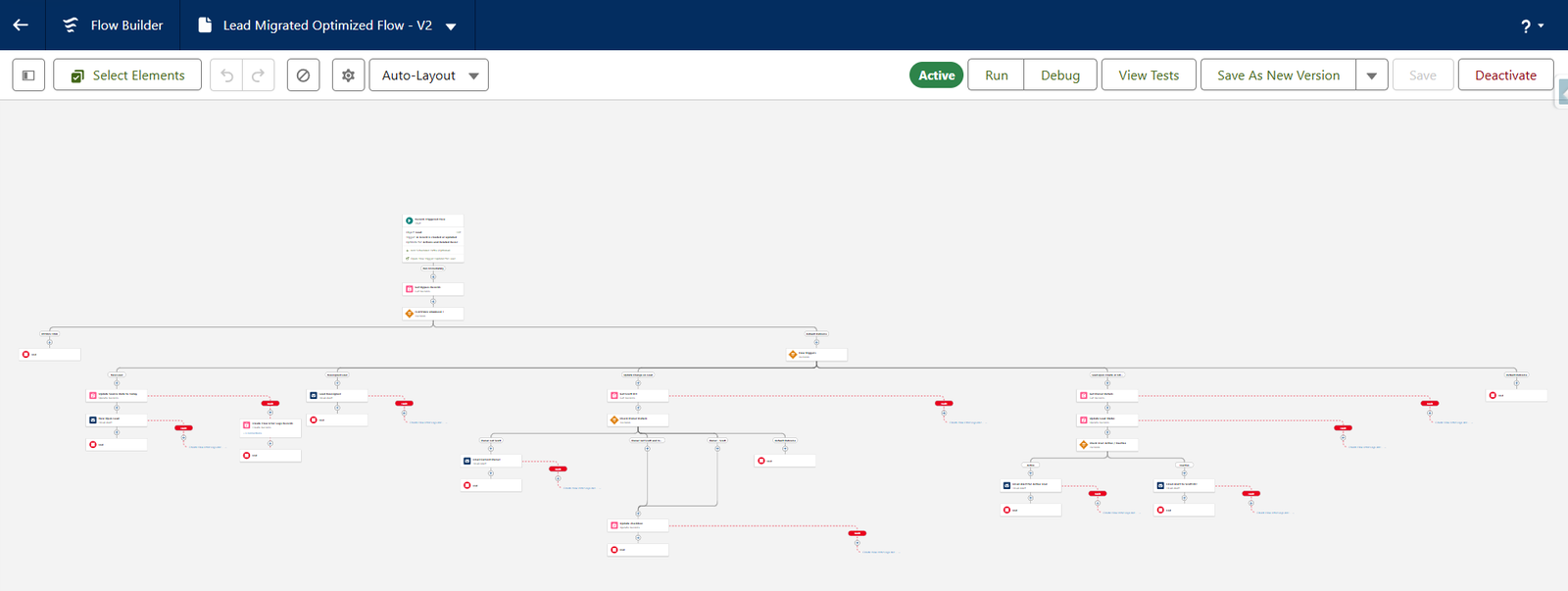Click the Deactivate button
Viewport: 1568px width, 591px height.
(x=1505, y=75)
